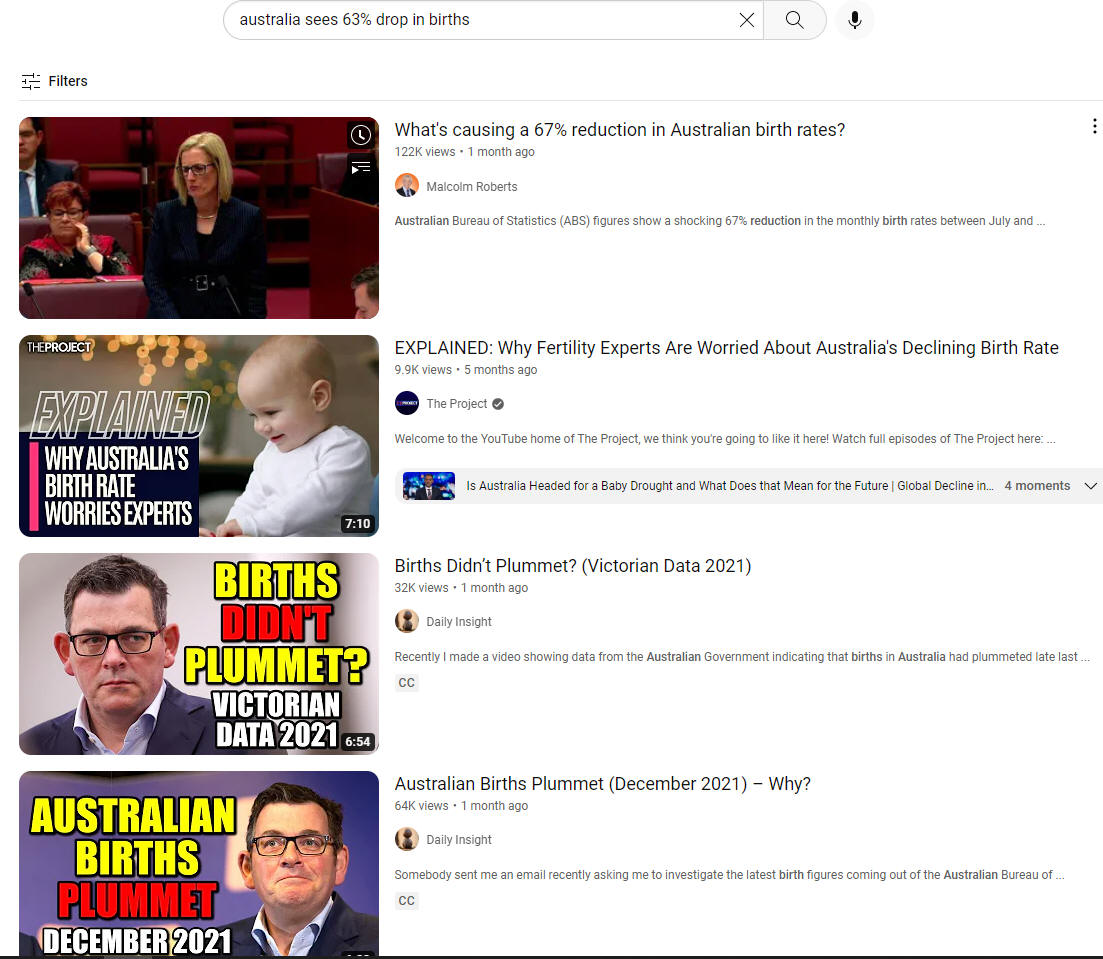1103x959 pixels.
Task: Visit The Project channel name
Action: click(x=457, y=404)
